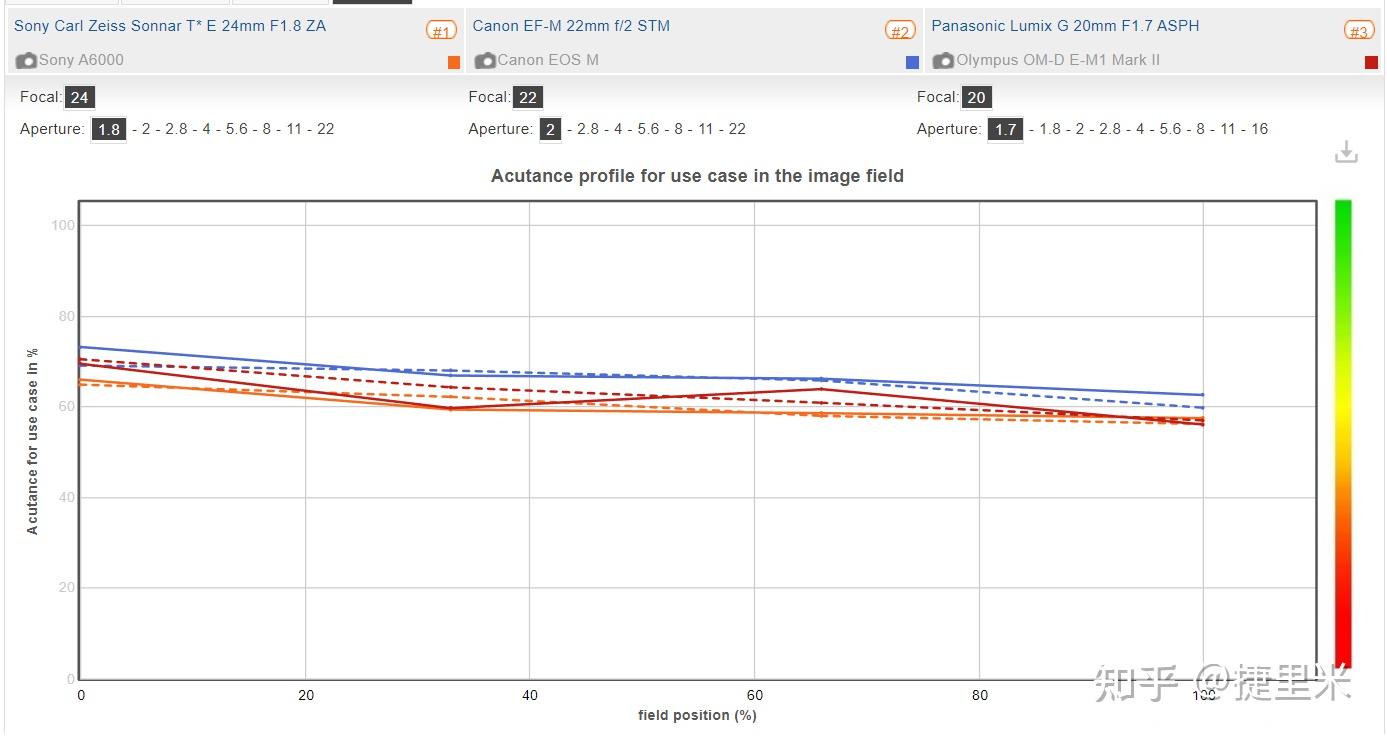Choose aperture 5.6 for the Panasonic lens
1387x740 pixels.
1170,129
